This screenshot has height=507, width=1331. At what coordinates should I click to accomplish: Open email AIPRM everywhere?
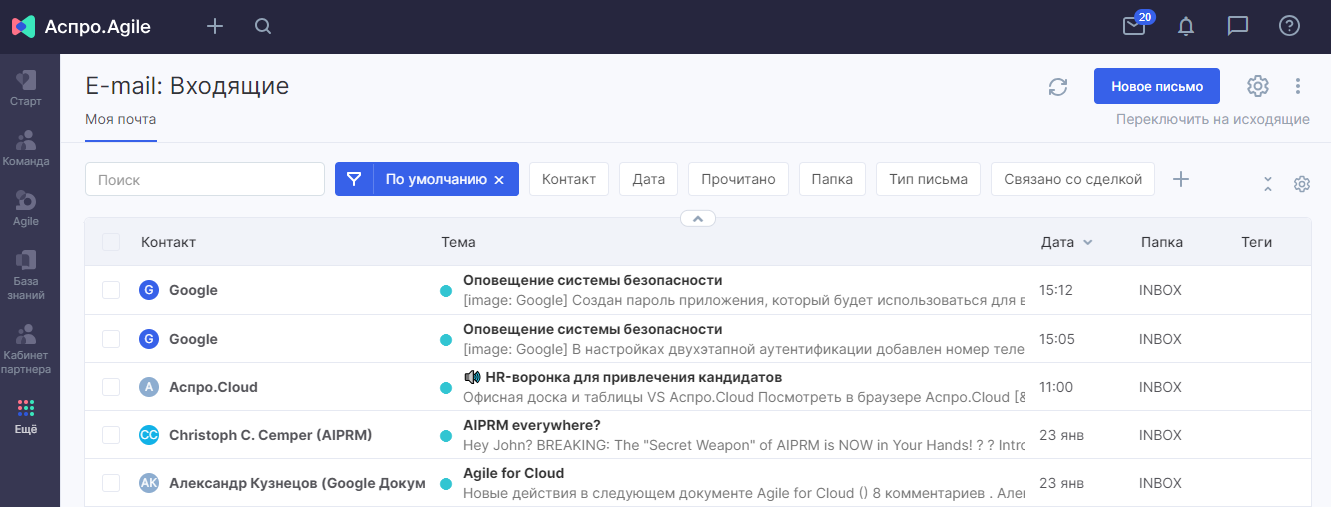pos(531,425)
